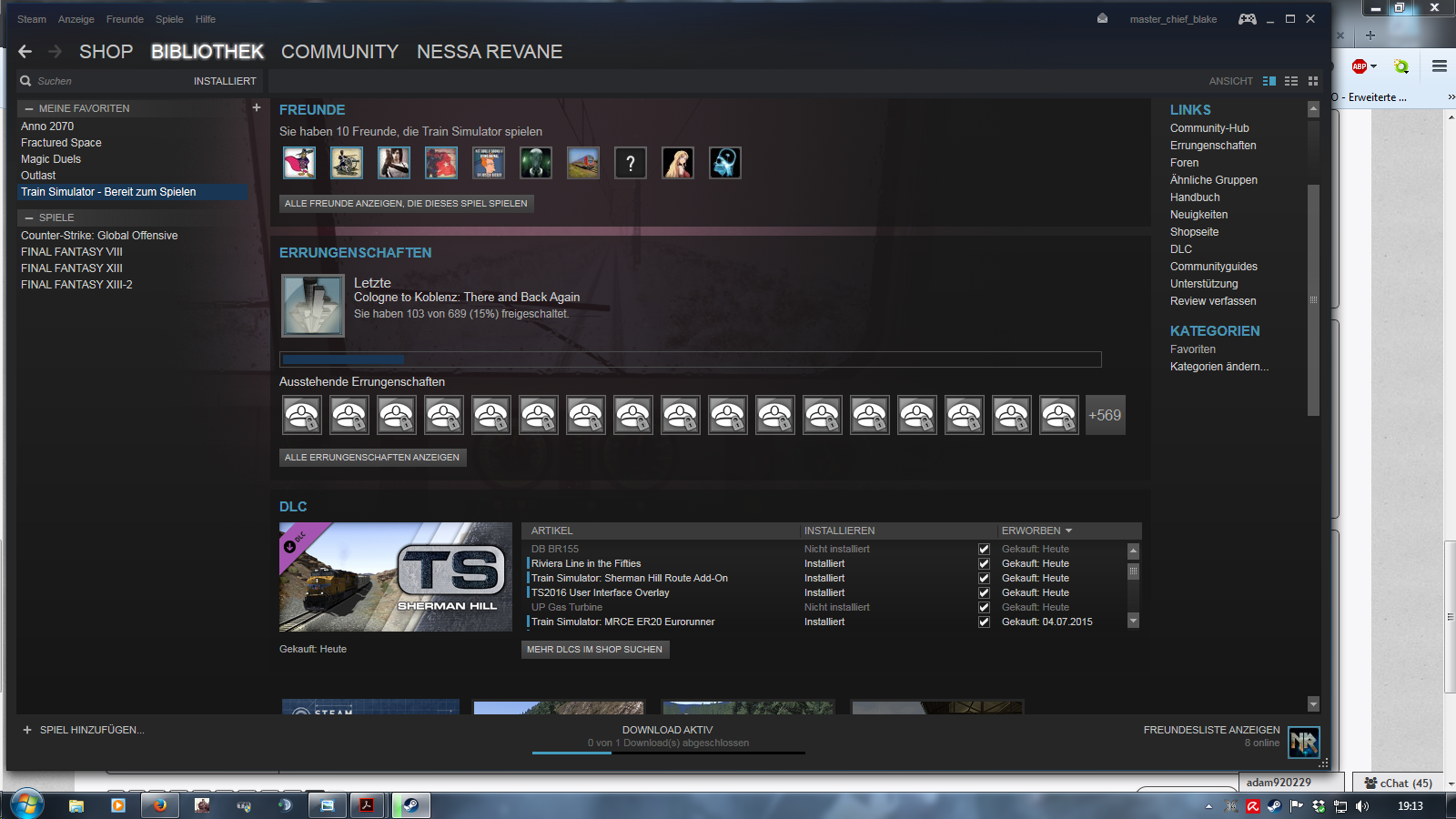The height and width of the screenshot is (819, 1456).
Task: Click Spiel hinzufügen at the bottom left
Action: coord(83,730)
